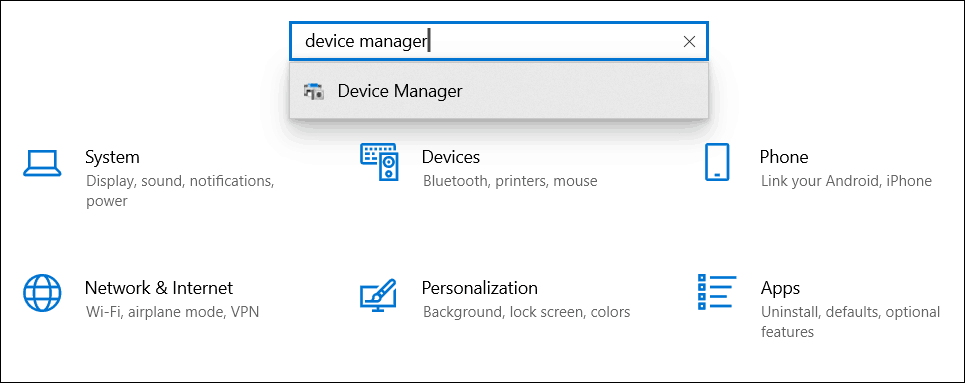Click the search box containing 'device manager'
Screen dimensions: 965x383
click(x=499, y=41)
